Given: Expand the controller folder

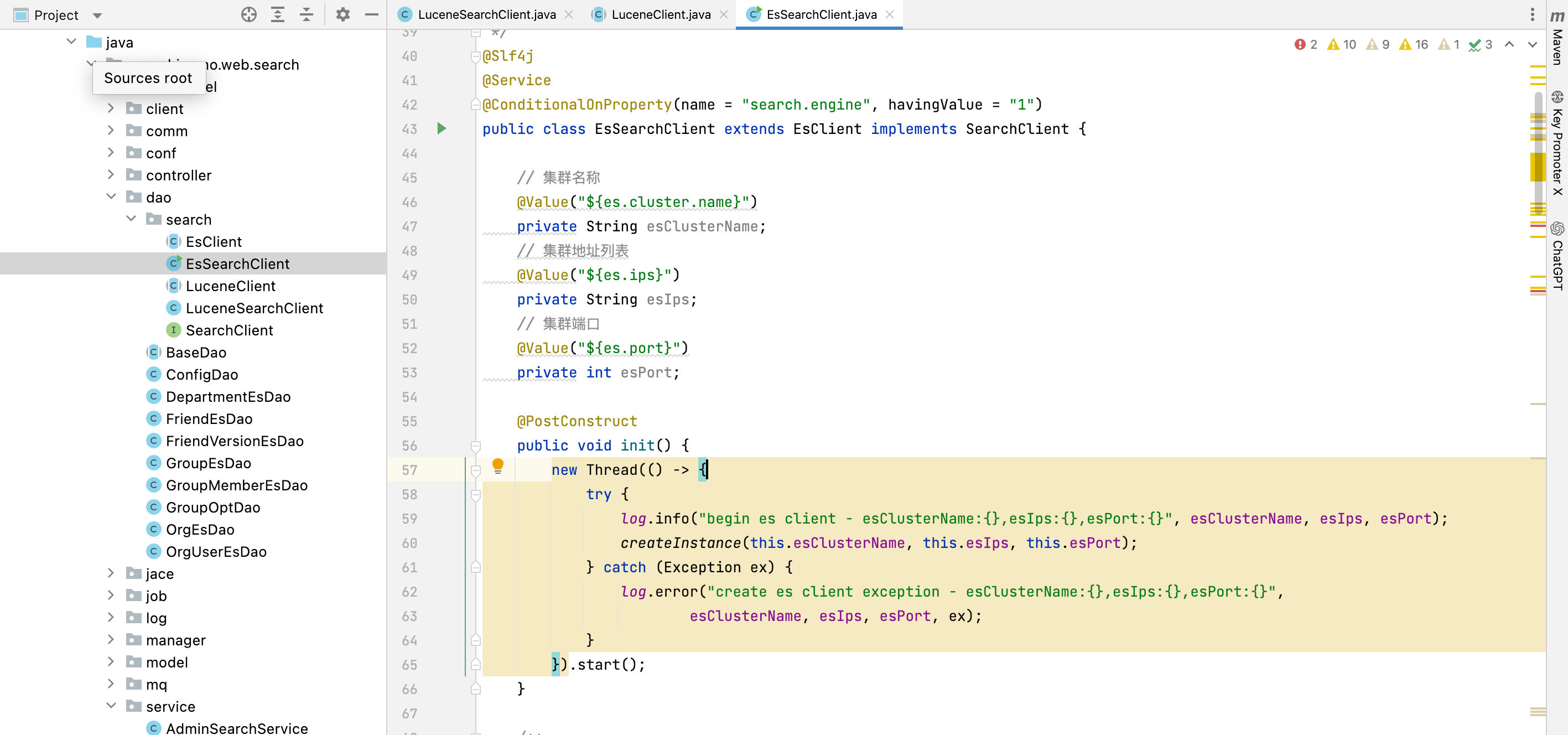Looking at the screenshot, I should (111, 174).
